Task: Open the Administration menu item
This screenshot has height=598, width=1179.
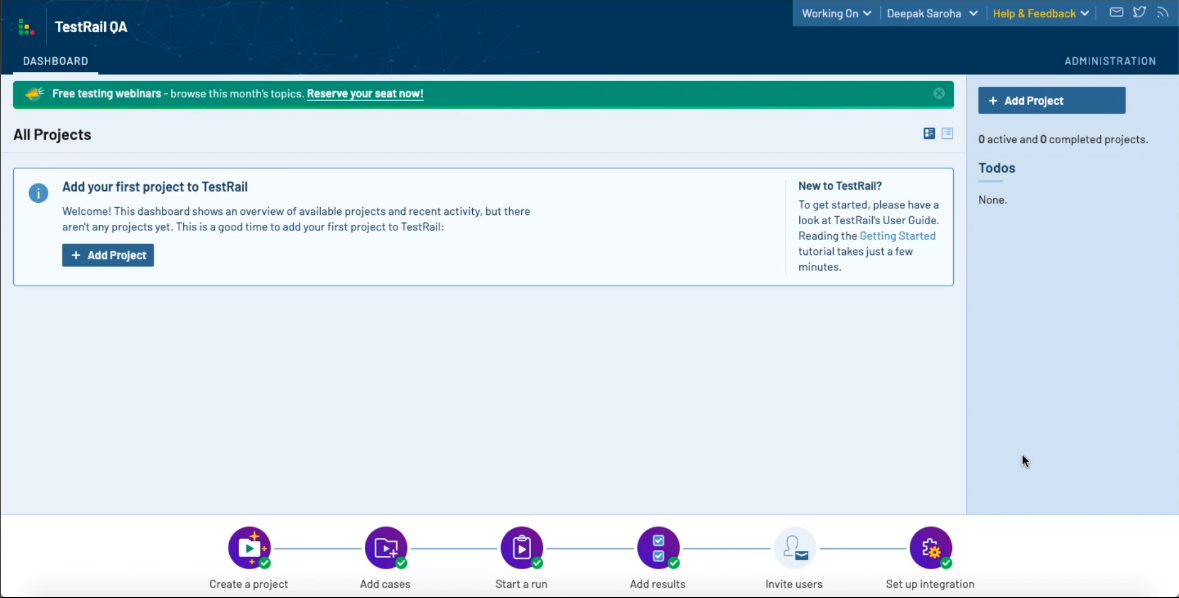Action: pos(1110,61)
